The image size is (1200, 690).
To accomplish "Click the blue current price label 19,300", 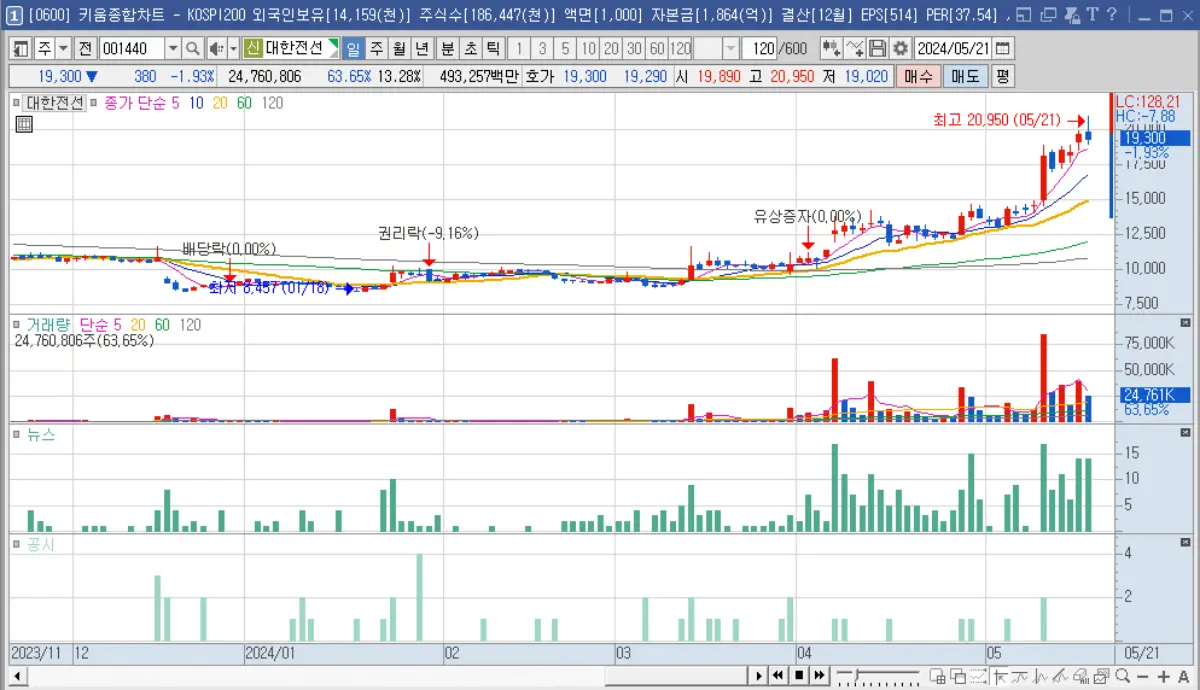I will pyautogui.click(x=1155, y=138).
